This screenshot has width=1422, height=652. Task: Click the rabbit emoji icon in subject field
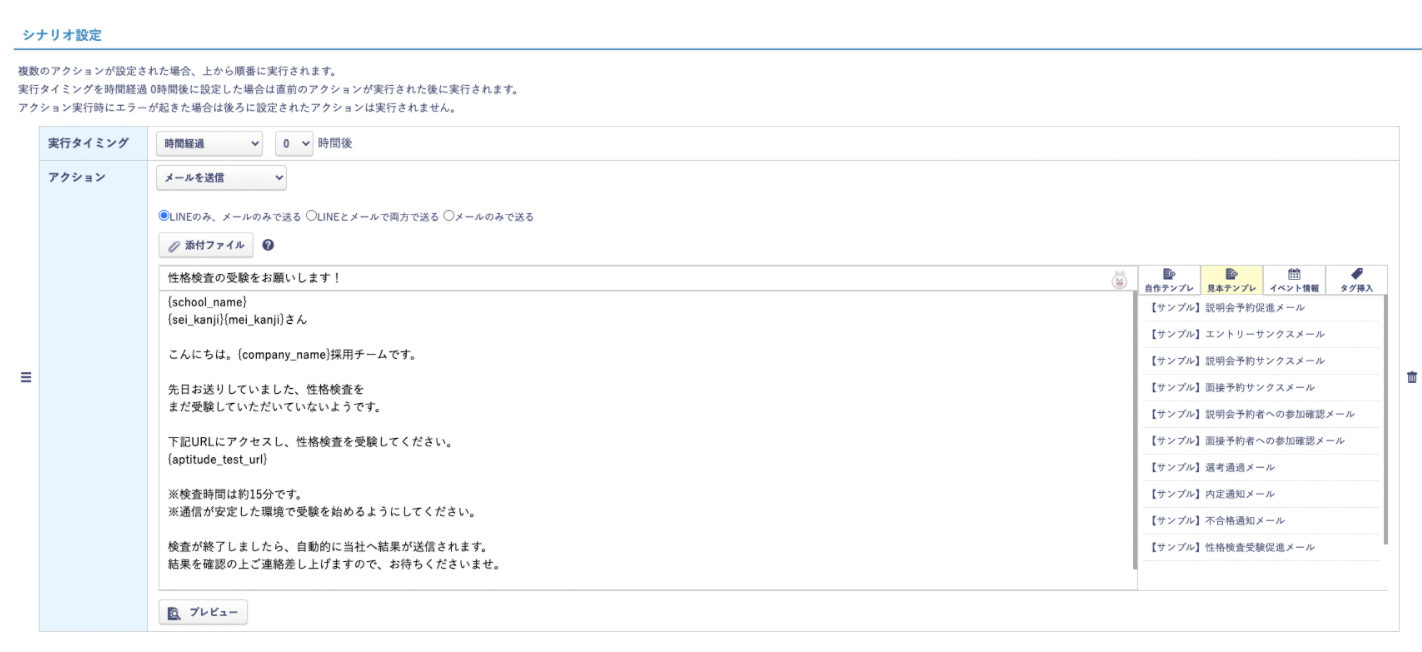click(x=1120, y=279)
